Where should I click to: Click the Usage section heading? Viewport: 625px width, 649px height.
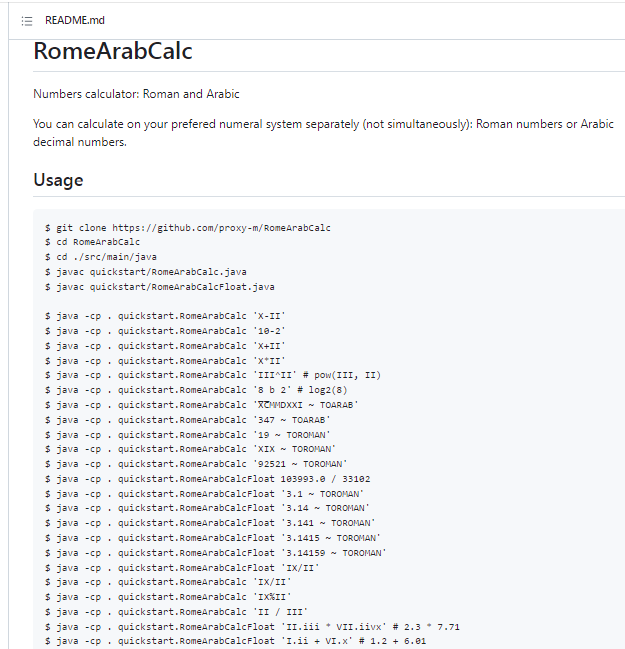pyautogui.click(x=58, y=180)
